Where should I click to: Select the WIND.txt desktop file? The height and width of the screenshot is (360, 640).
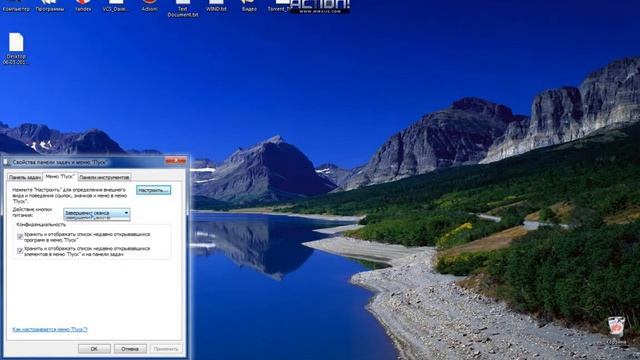point(216,6)
